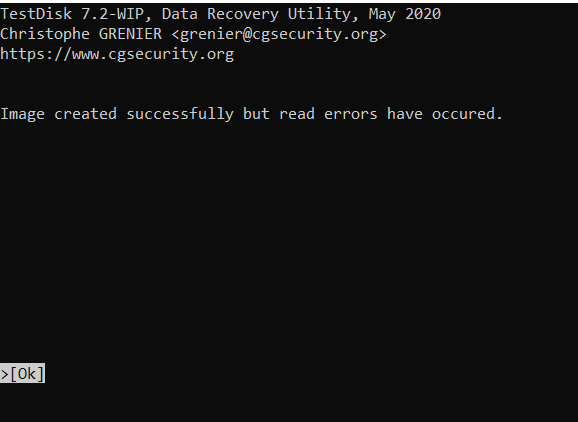The image size is (578, 422).
Task: Click the GRENIER surname text
Action: click(x=130, y=34)
